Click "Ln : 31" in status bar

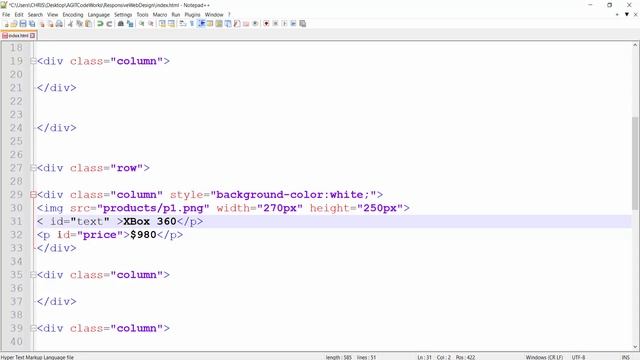coord(424,357)
